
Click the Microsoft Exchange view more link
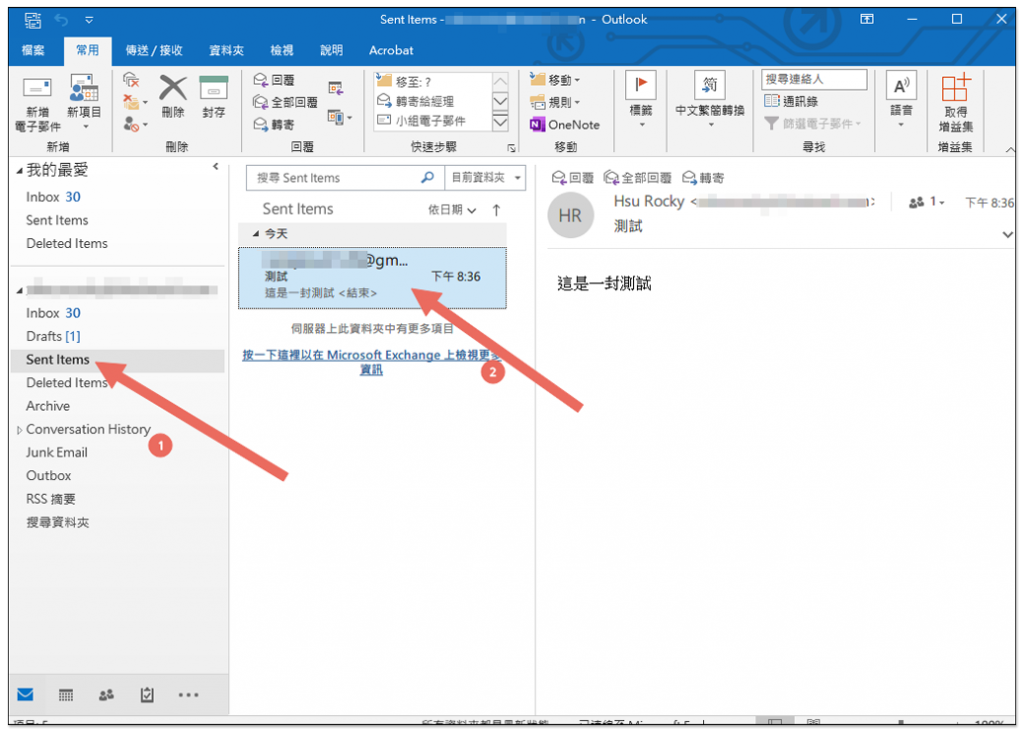pyautogui.click(x=371, y=362)
